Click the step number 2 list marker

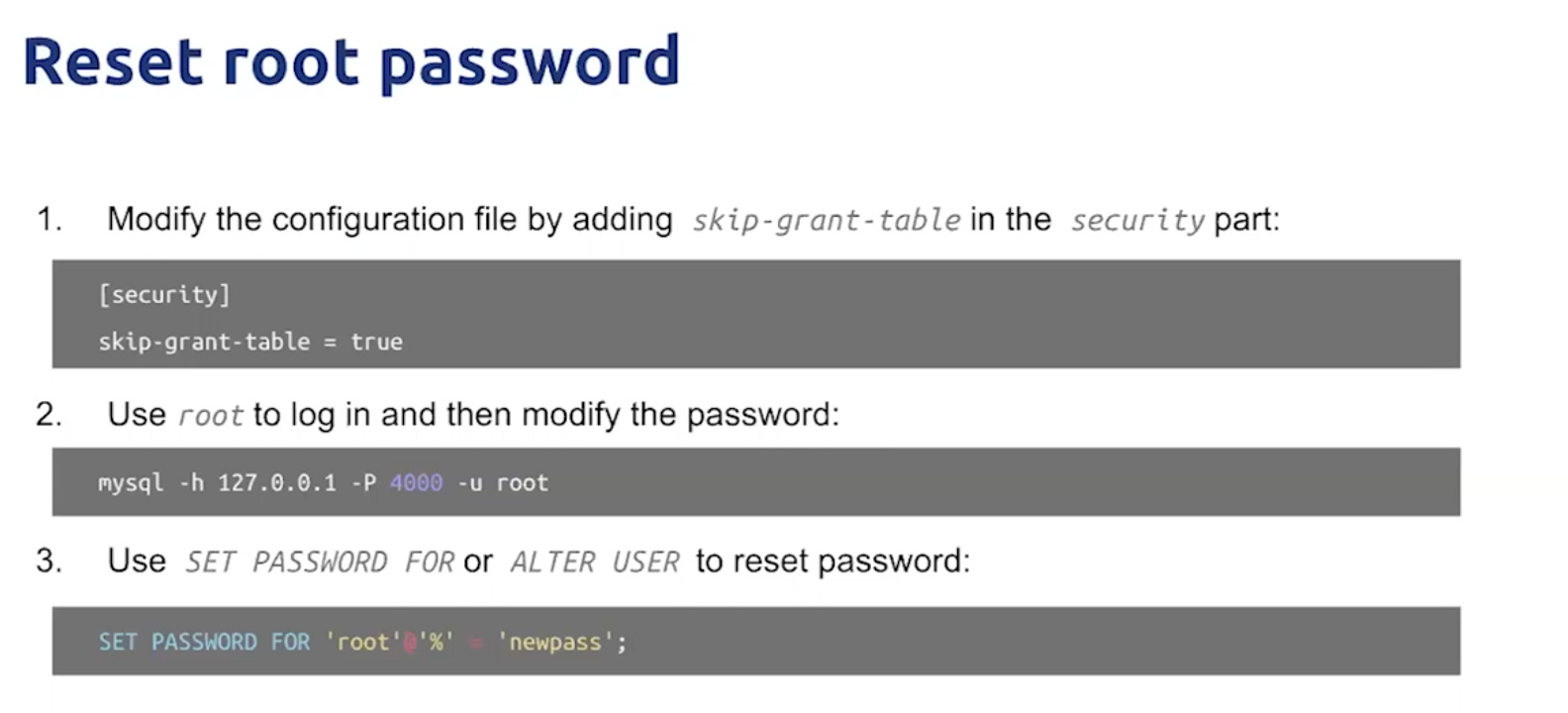[49, 414]
